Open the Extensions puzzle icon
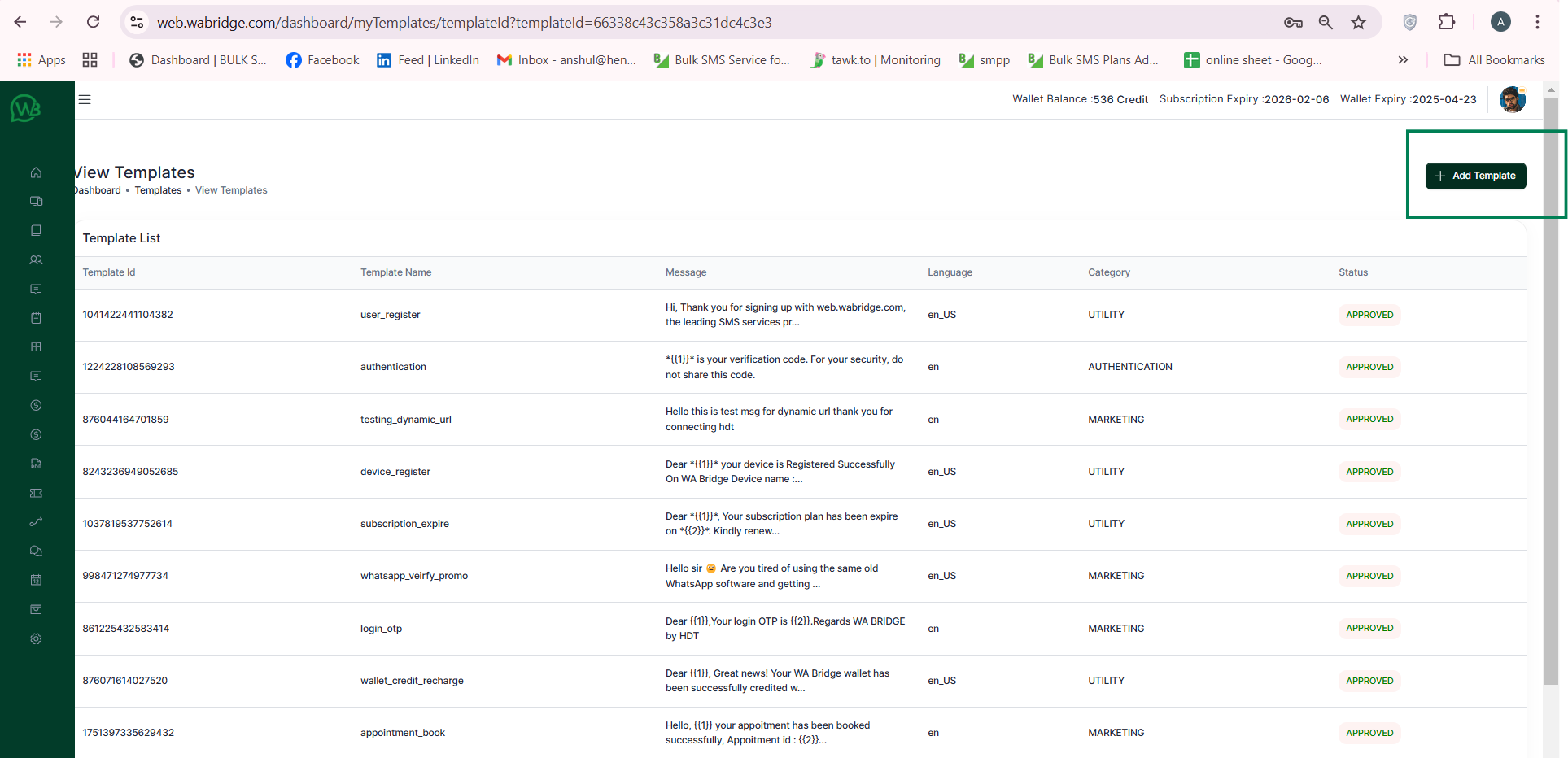 pyautogui.click(x=1447, y=22)
